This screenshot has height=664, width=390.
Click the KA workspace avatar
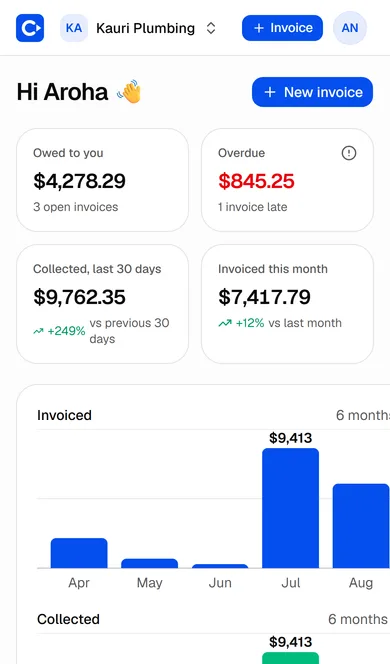[74, 28]
